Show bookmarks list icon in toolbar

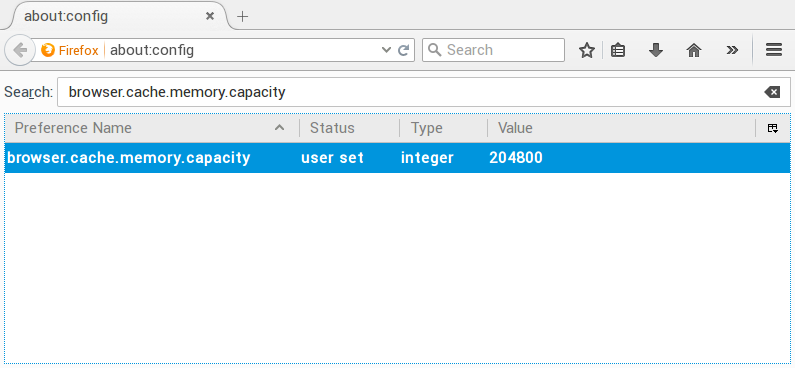point(618,50)
